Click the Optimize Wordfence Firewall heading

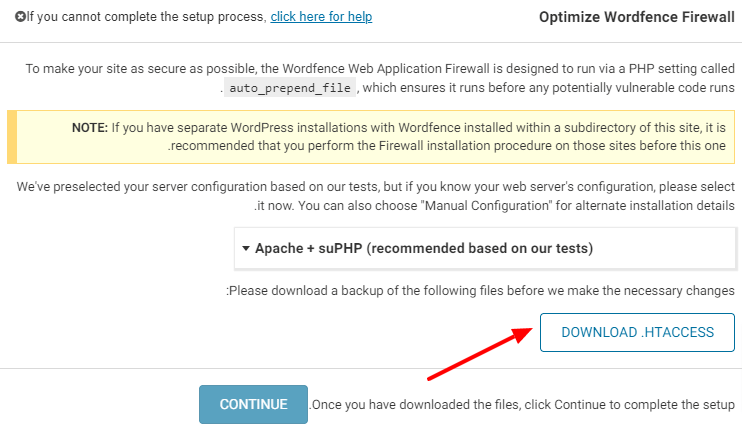click(x=637, y=17)
